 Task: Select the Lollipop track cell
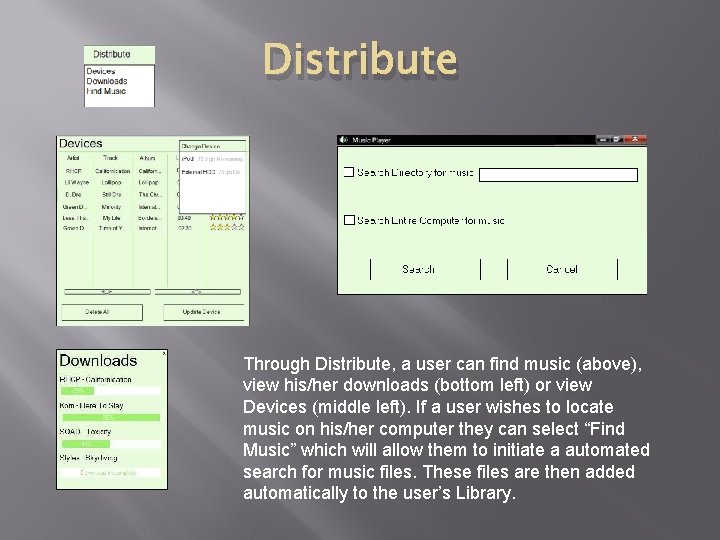point(112,182)
